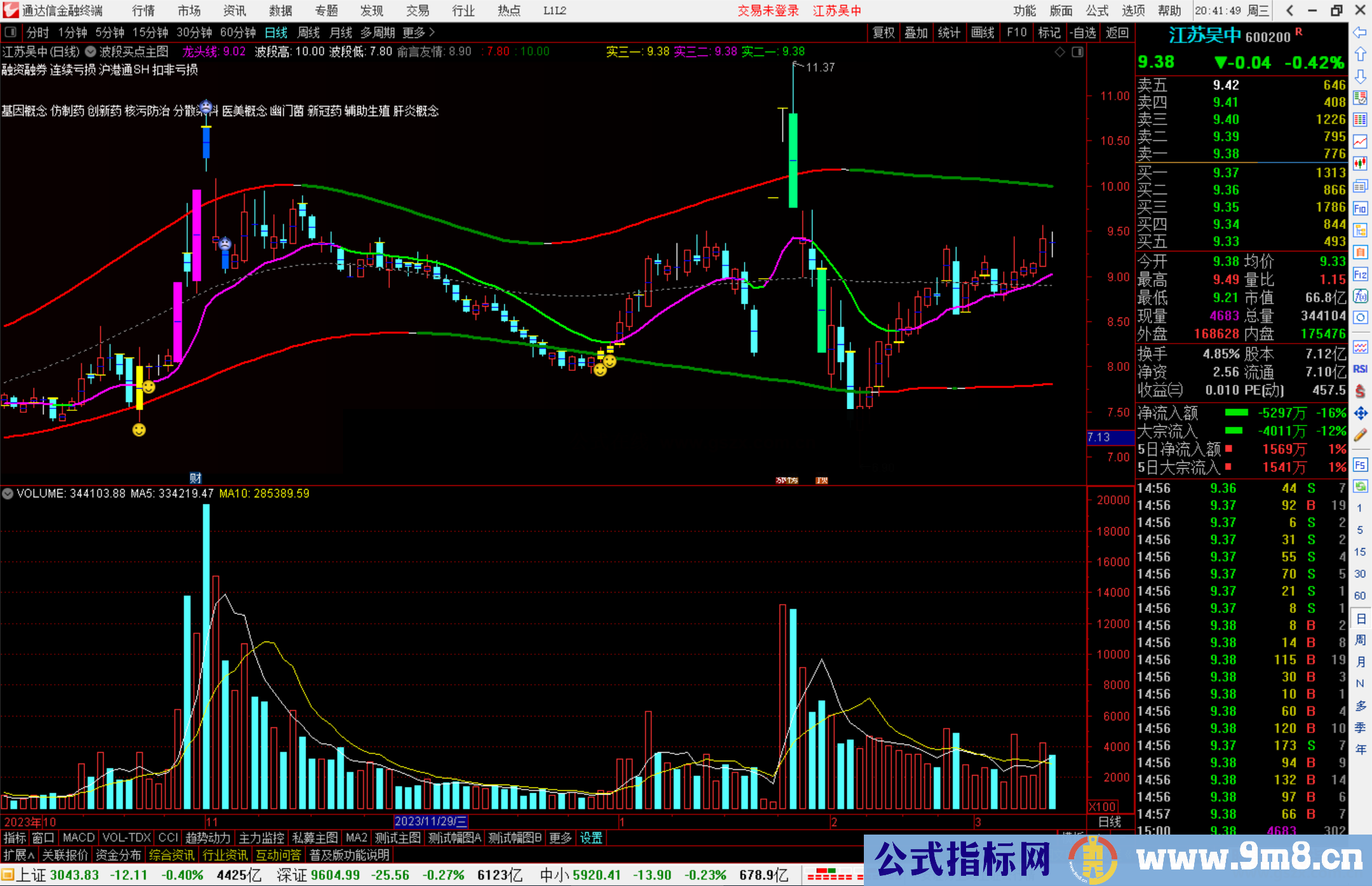Click the 设置 link in indicator bar

pyautogui.click(x=591, y=838)
